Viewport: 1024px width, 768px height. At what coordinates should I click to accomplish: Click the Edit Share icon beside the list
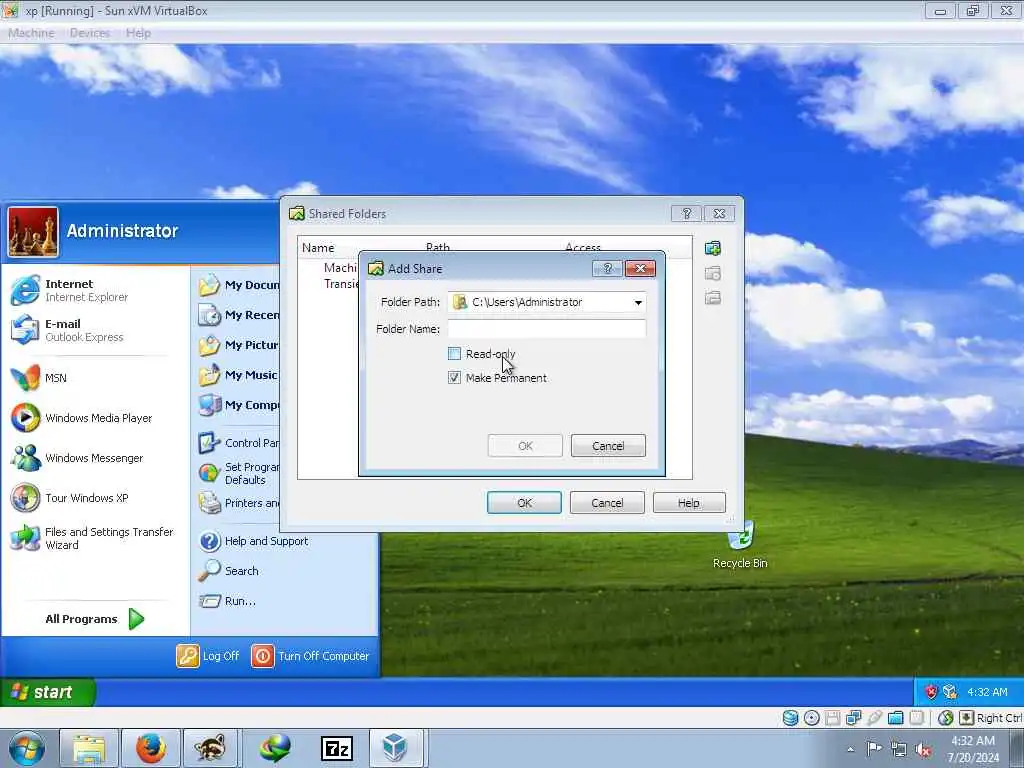coord(712,274)
